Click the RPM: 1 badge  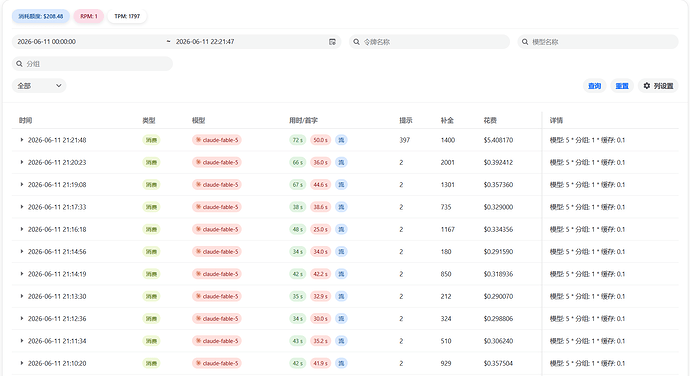click(89, 16)
